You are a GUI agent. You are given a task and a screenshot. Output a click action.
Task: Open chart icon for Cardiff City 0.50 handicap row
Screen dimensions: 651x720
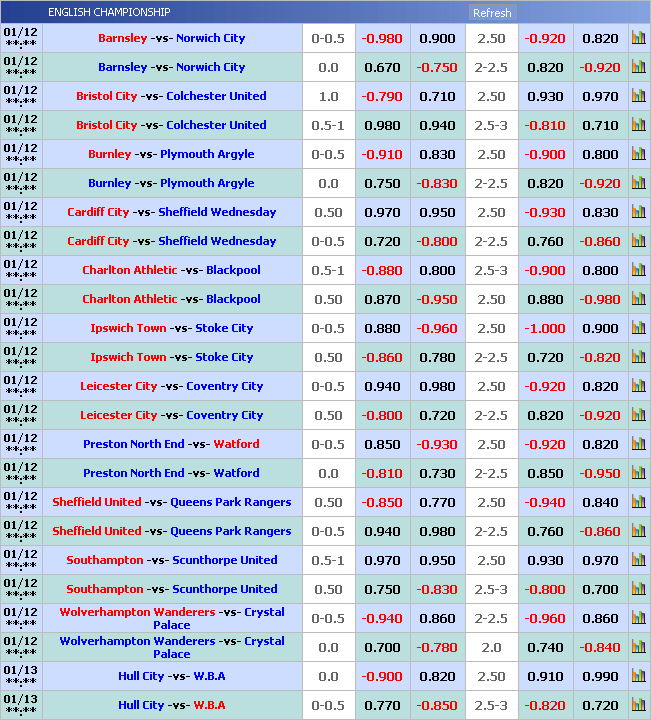pos(638,212)
